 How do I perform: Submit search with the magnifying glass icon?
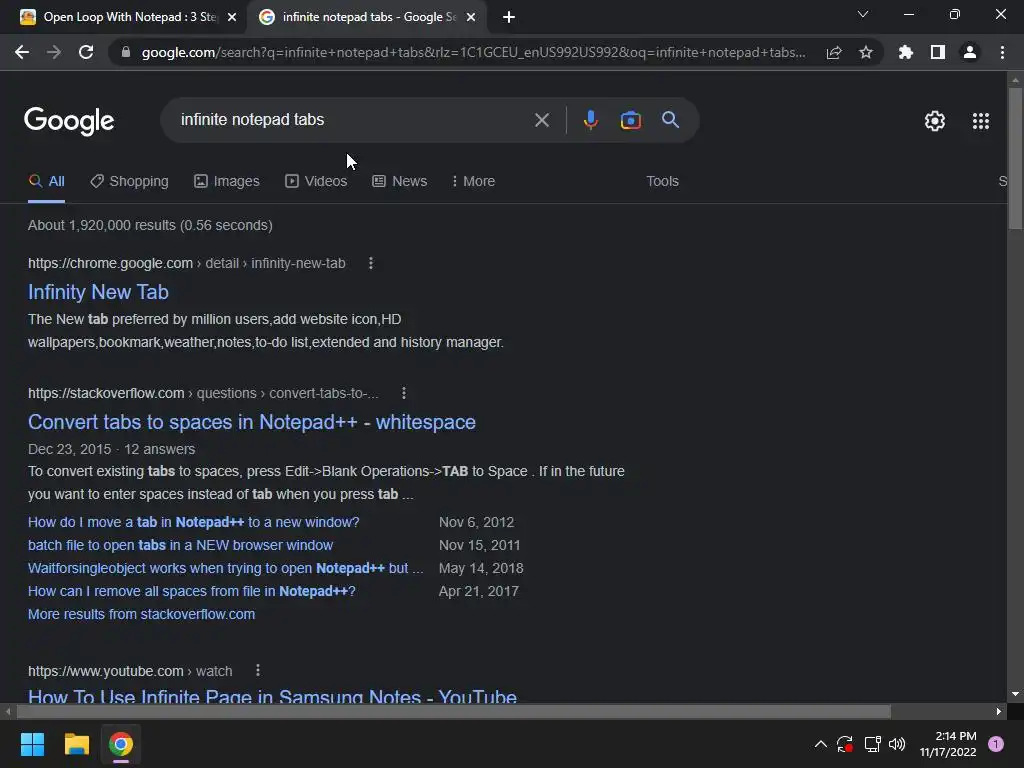[670, 120]
